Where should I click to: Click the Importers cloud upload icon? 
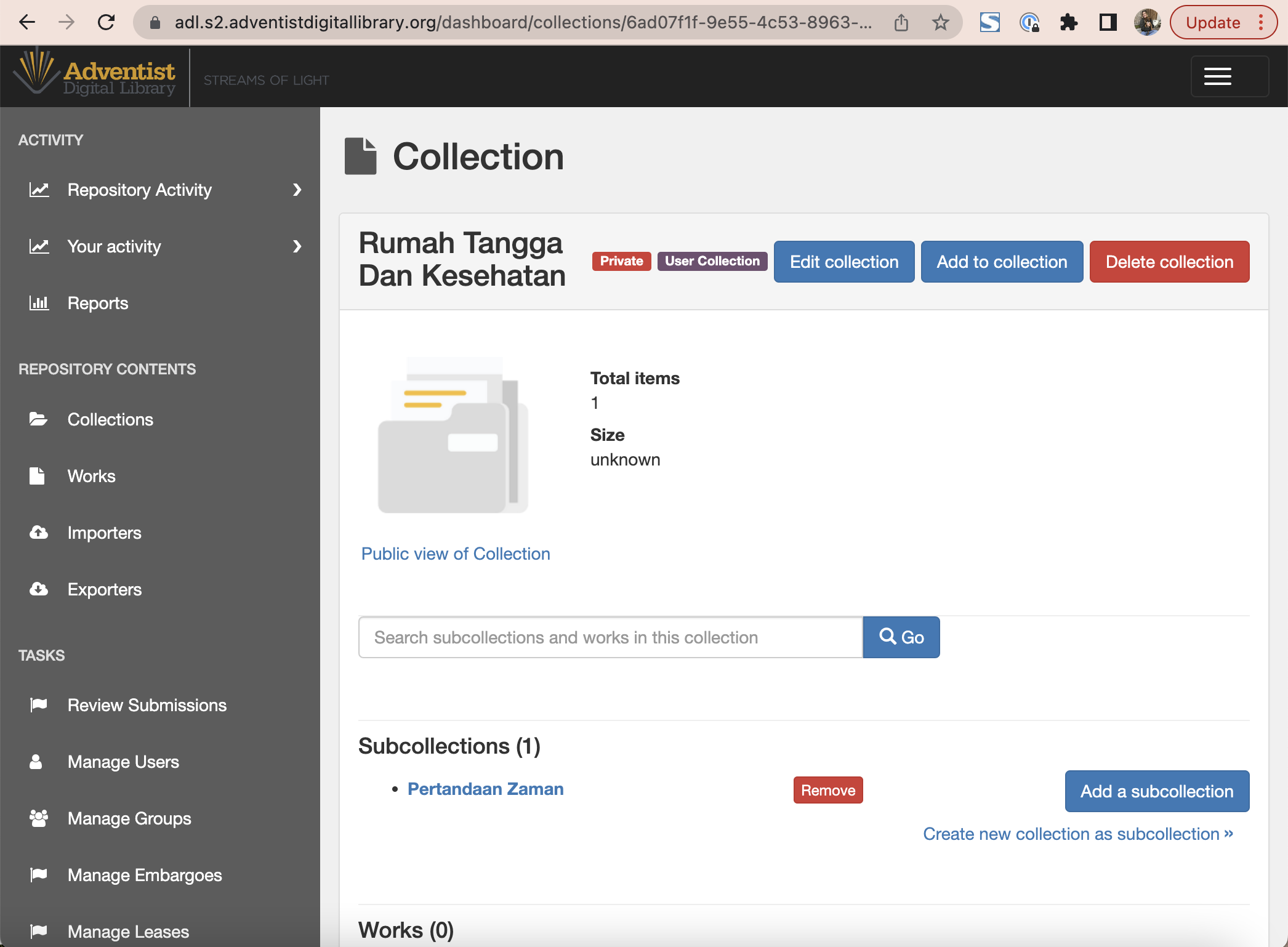[38, 532]
